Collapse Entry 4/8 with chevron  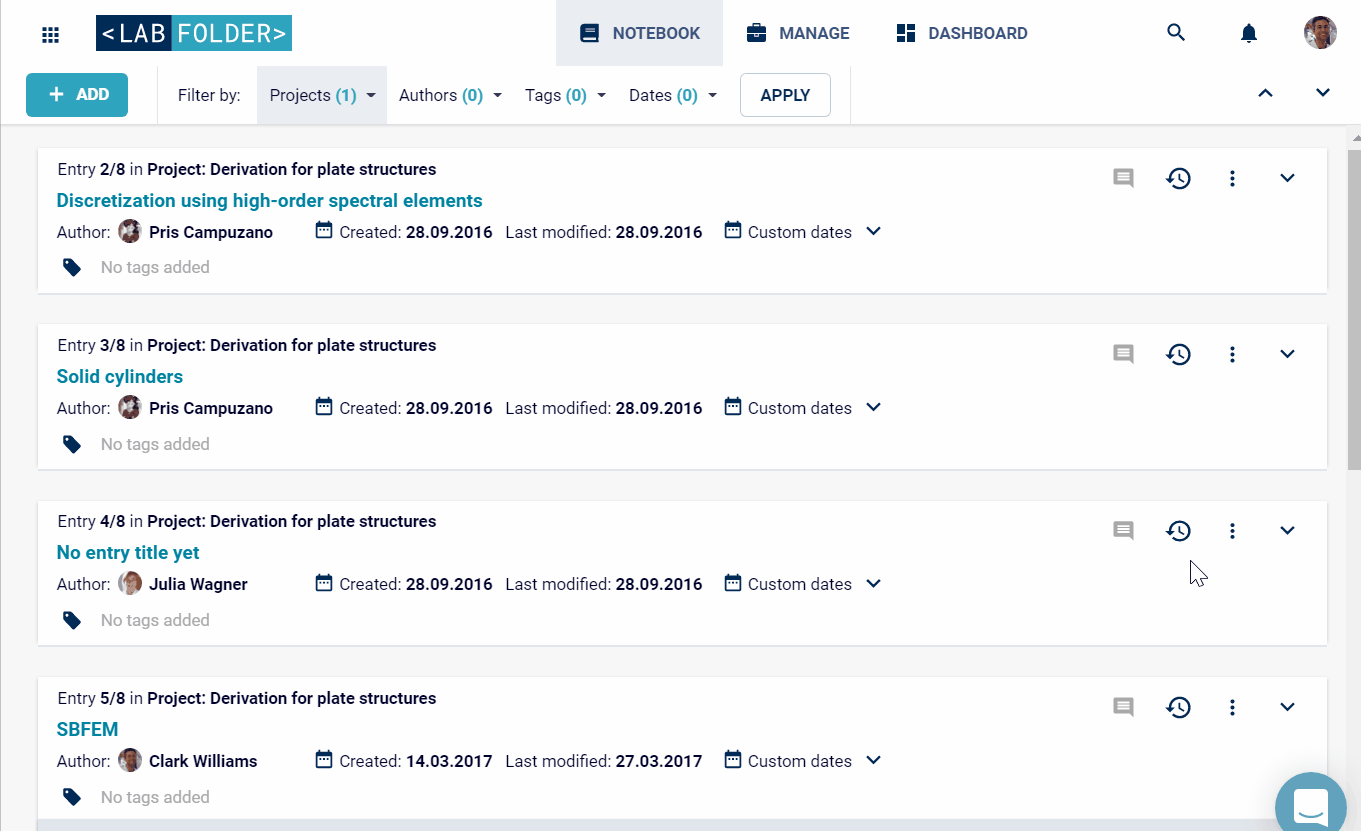coord(1287,530)
